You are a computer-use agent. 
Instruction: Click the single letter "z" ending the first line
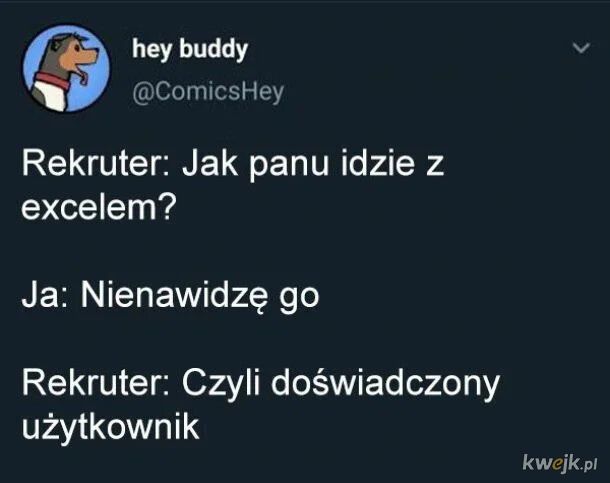tap(435, 167)
